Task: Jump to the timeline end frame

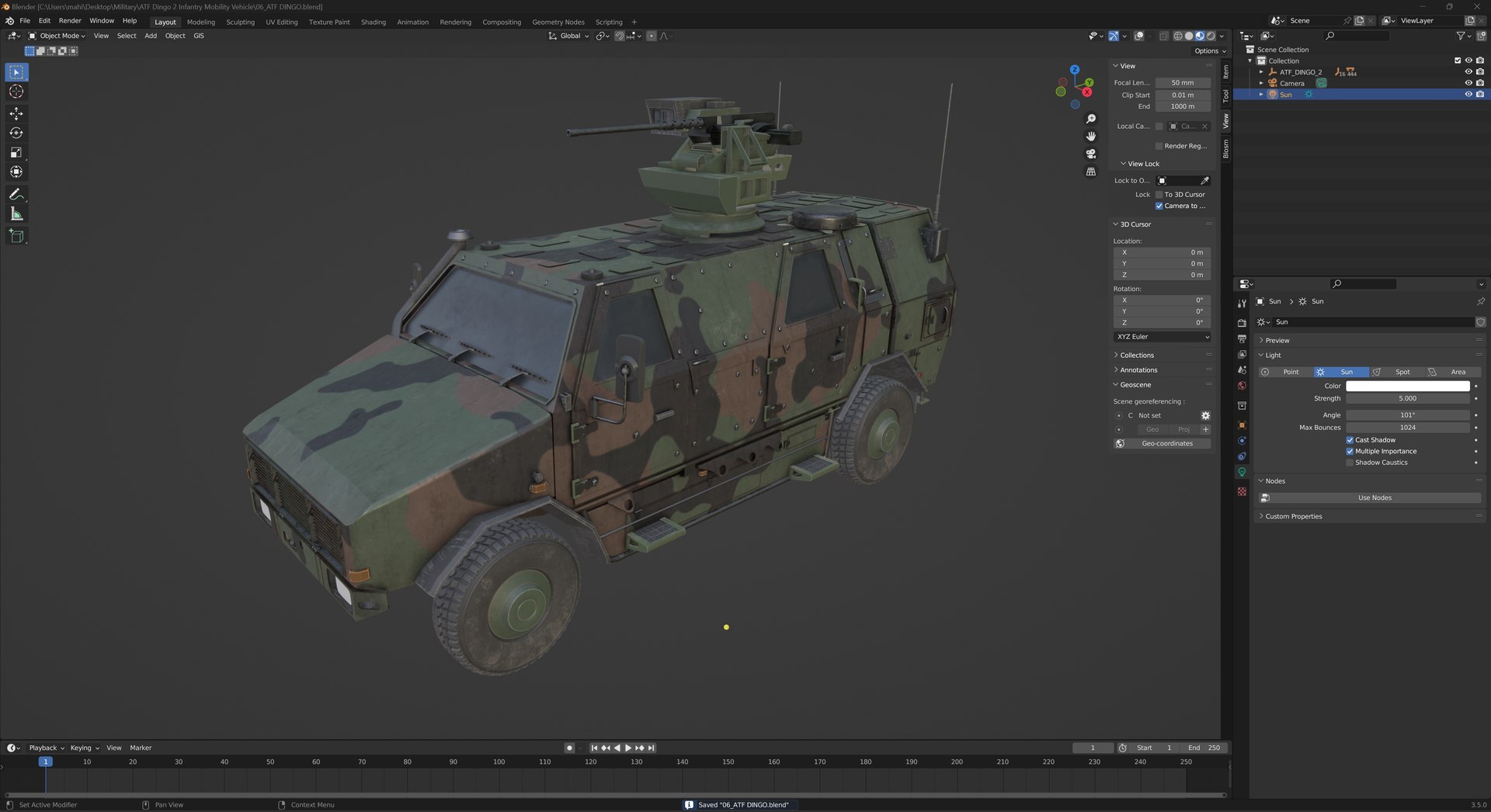Action: [x=652, y=748]
